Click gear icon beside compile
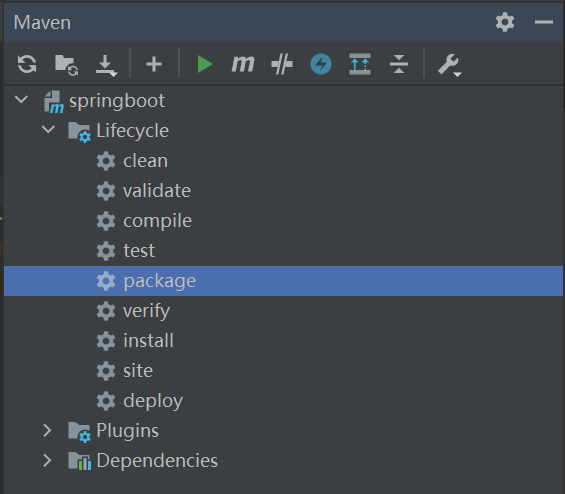The height and width of the screenshot is (494, 565). point(106,221)
